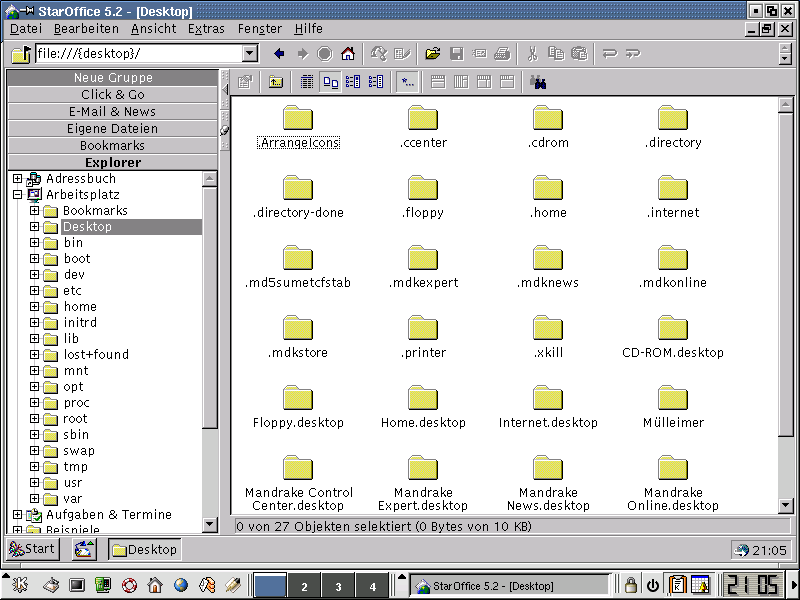This screenshot has width=800, height=600.
Task: Open the Bearbeiten menu
Action: coord(86,29)
